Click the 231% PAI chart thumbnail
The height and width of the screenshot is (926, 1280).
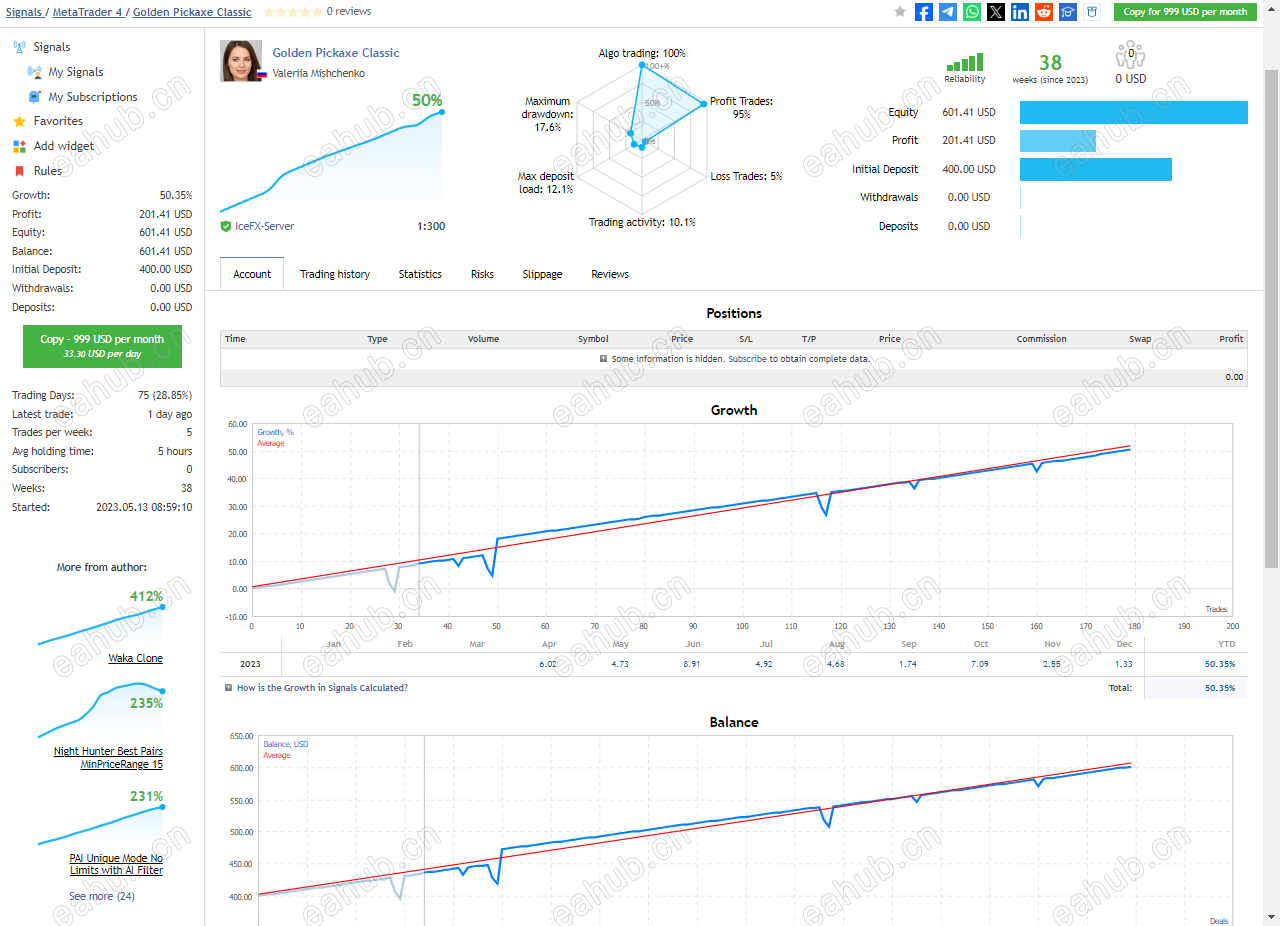[102, 817]
